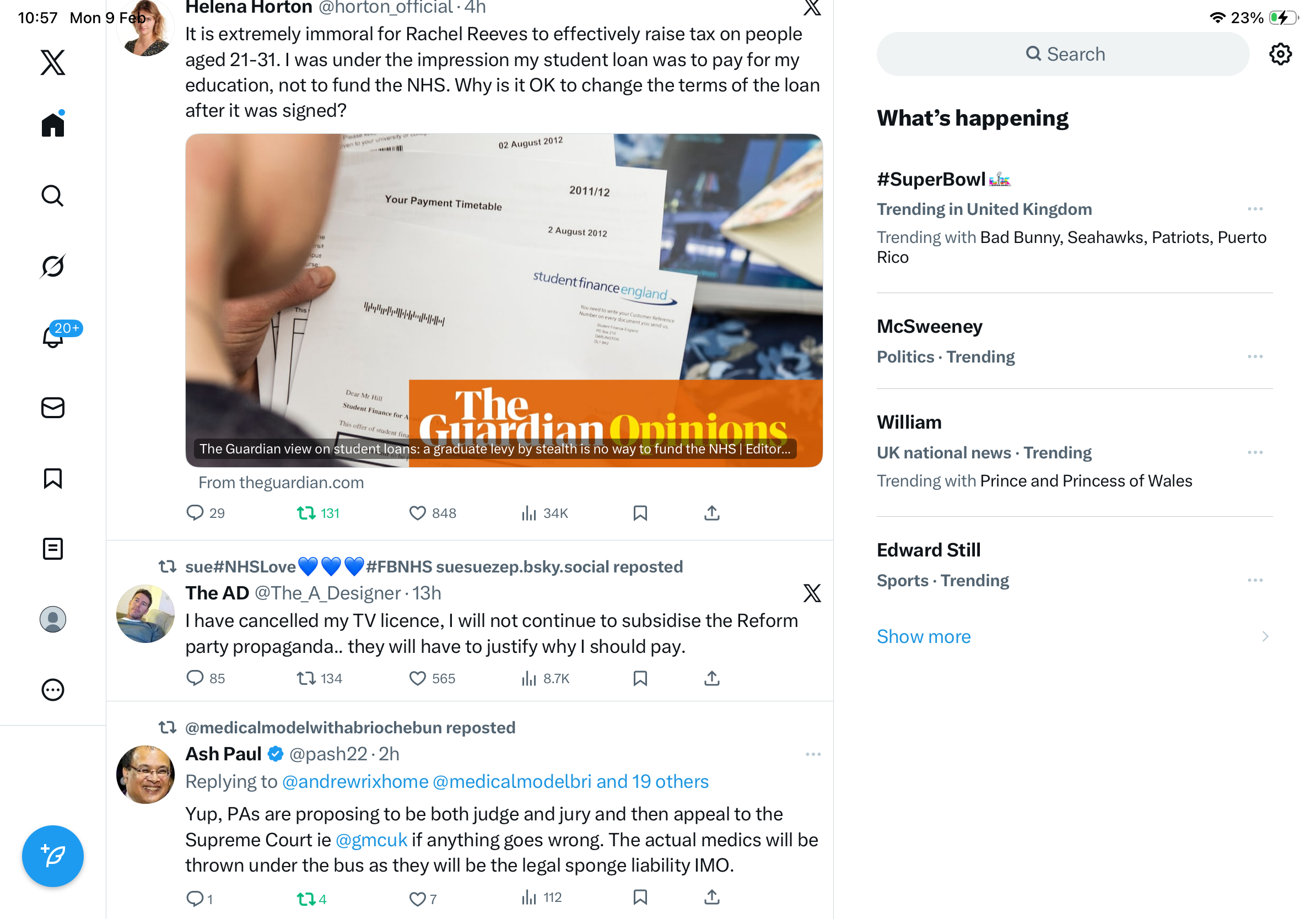Open the Messages envelope icon

point(53,408)
